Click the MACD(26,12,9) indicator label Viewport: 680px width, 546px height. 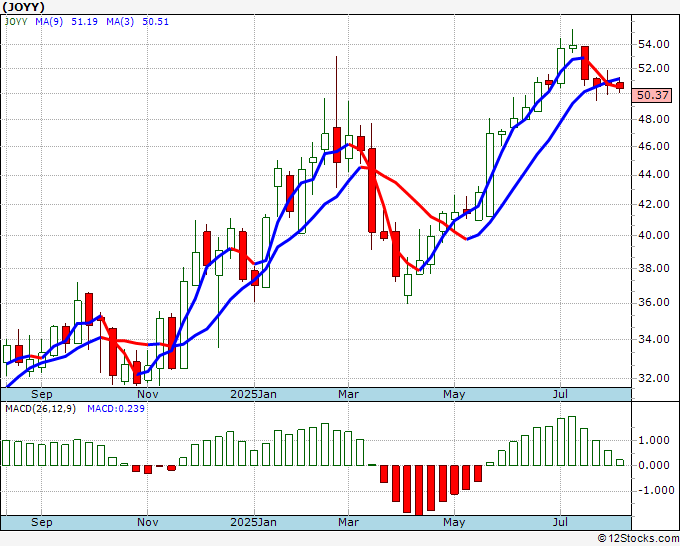pos(40,409)
